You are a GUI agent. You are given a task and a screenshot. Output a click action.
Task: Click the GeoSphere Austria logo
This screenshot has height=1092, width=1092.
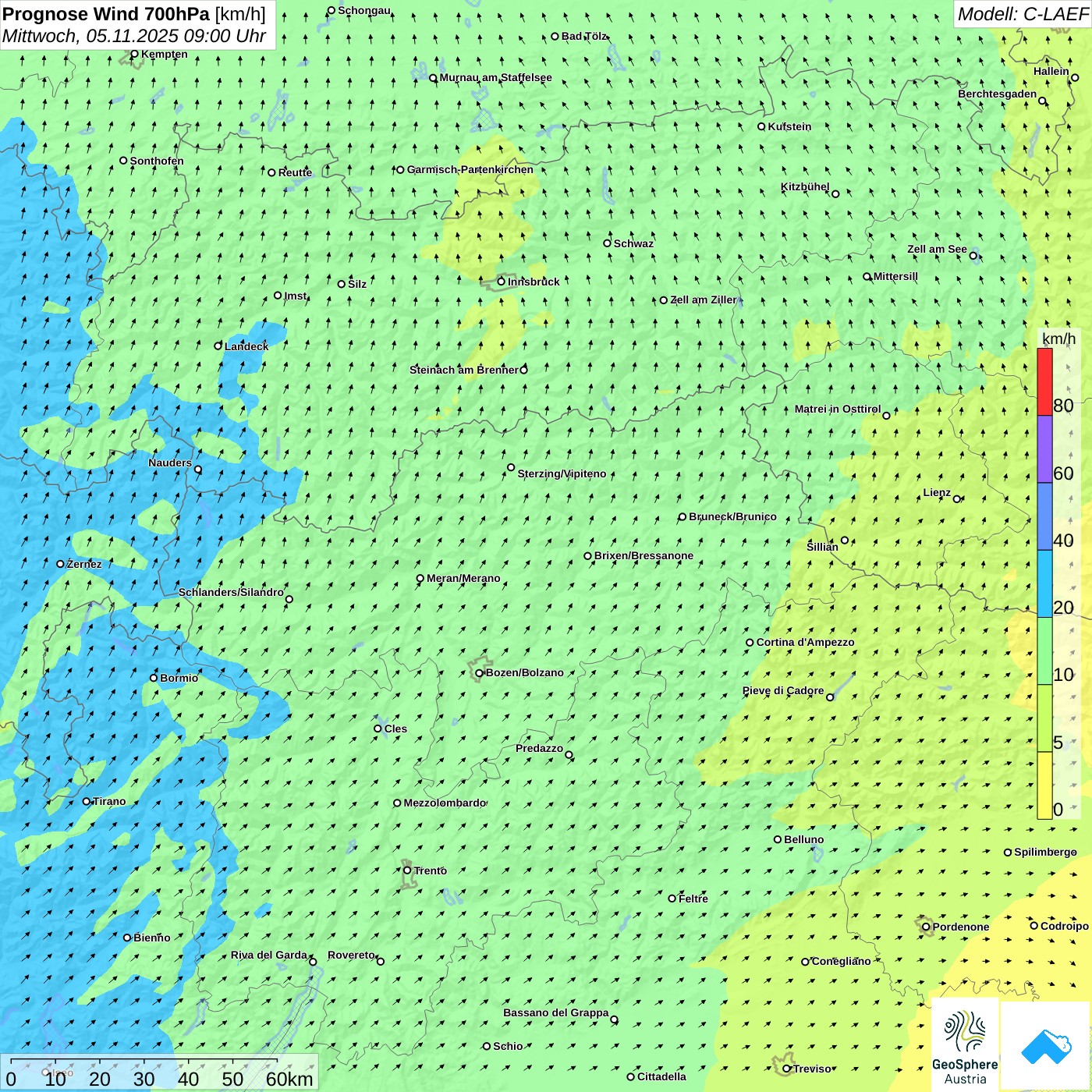pos(965,1046)
